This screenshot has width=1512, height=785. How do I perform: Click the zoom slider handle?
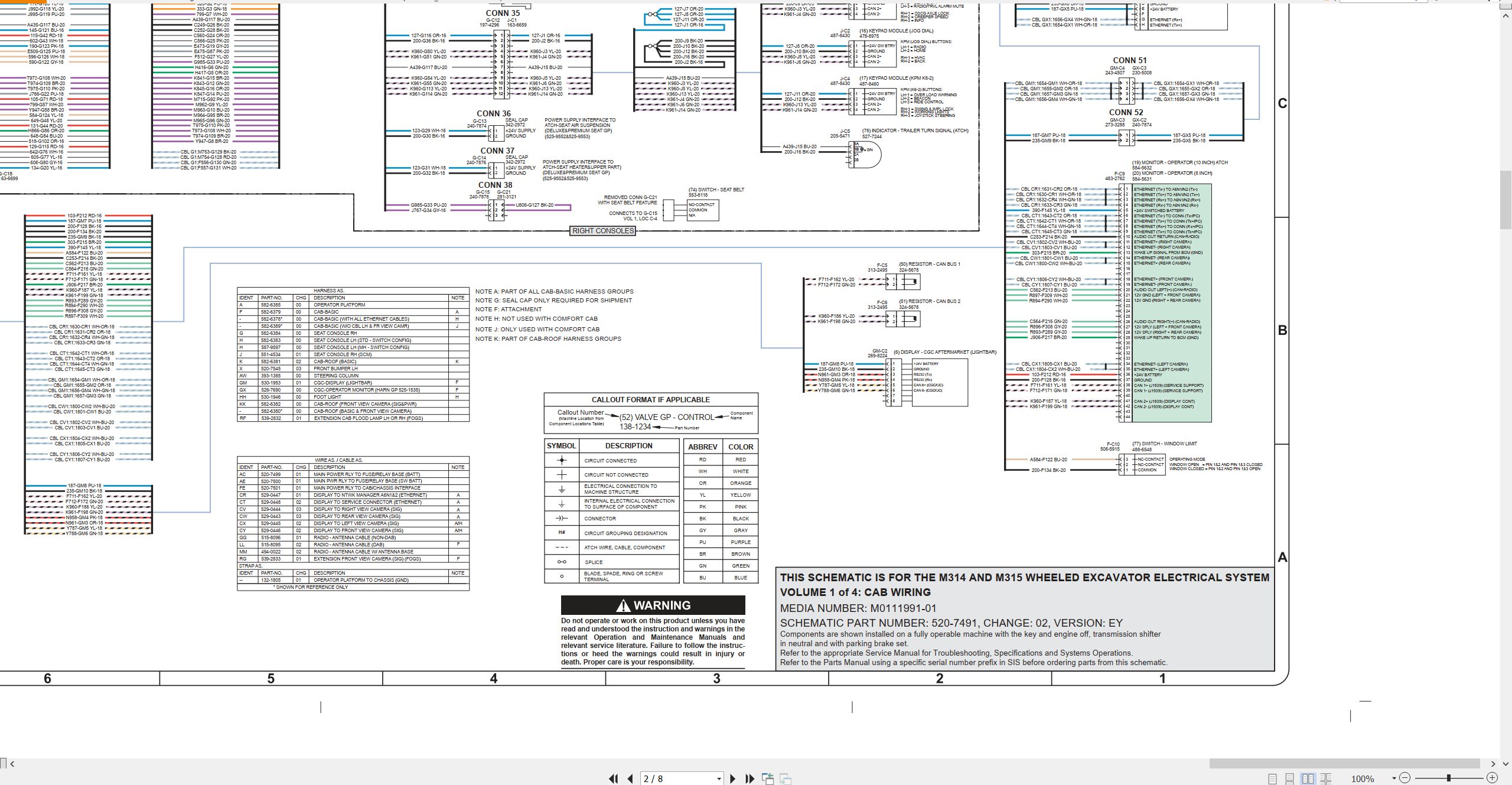click(x=1449, y=778)
